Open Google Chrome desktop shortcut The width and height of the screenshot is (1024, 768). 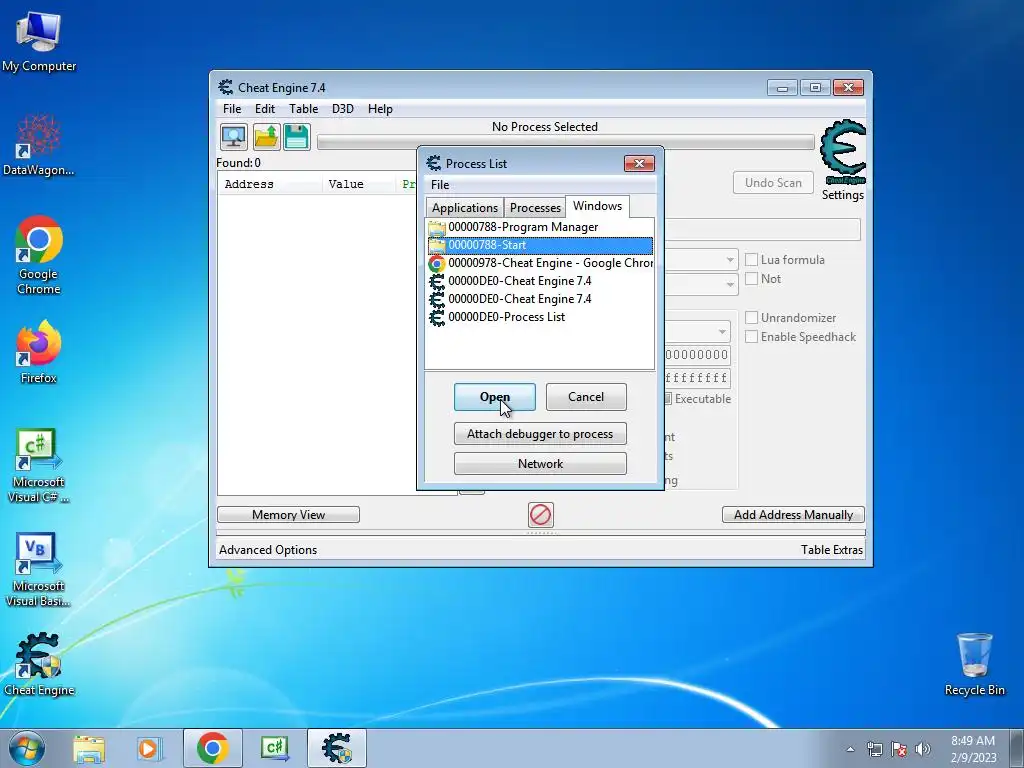(39, 255)
